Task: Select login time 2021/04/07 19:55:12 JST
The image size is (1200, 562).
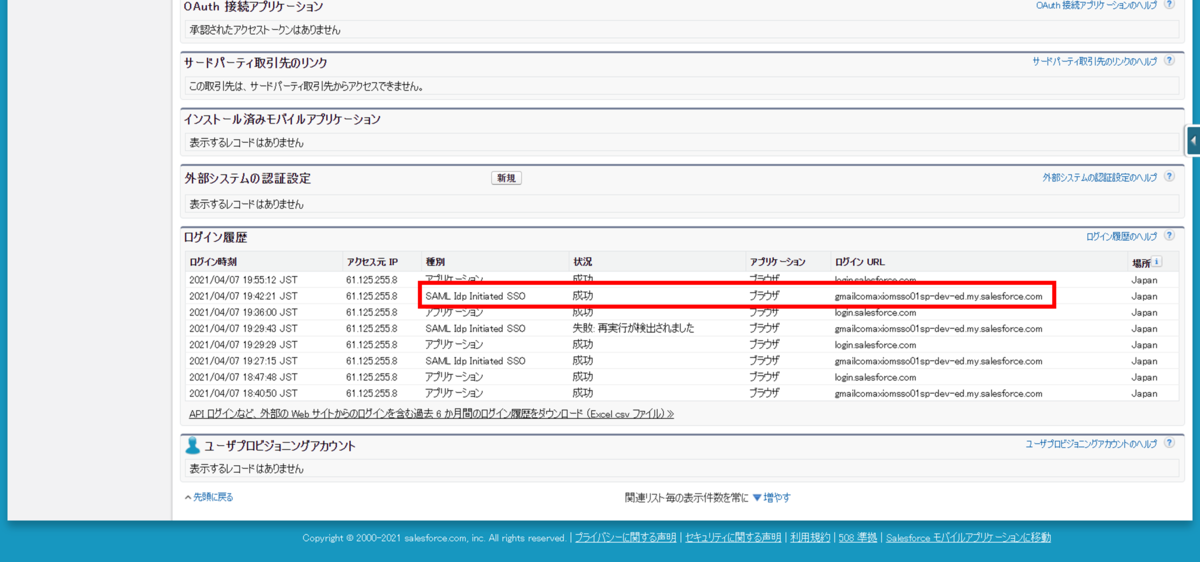Action: tap(243, 280)
